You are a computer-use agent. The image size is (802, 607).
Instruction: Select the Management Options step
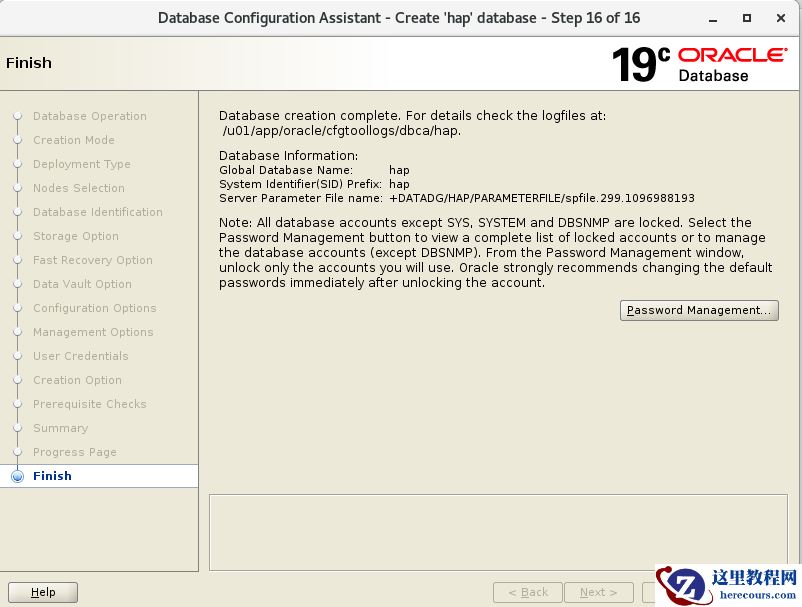[93, 332]
